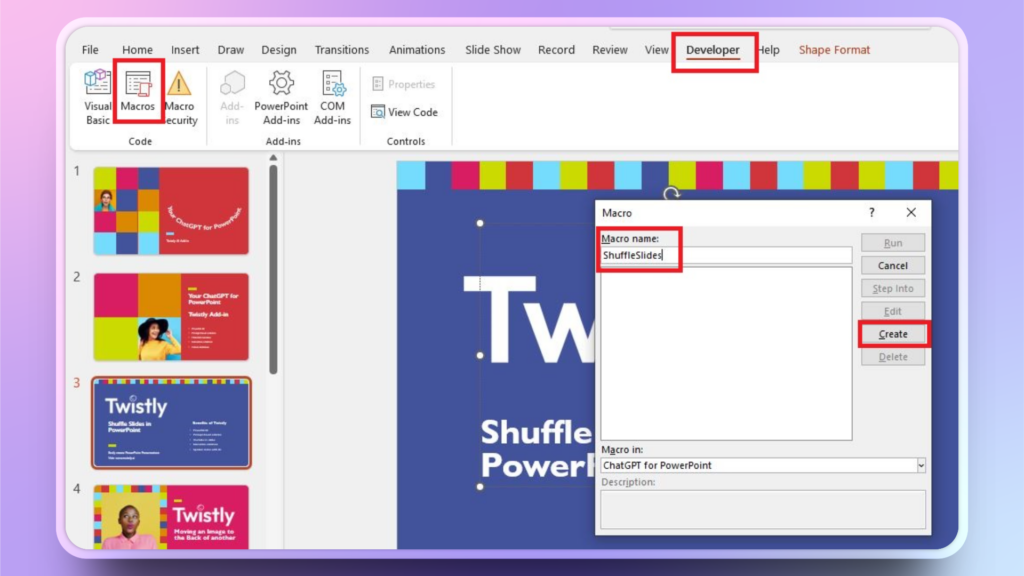Click the Macro dialog help question mark
Viewport: 1024px width, 576px height.
(871, 213)
